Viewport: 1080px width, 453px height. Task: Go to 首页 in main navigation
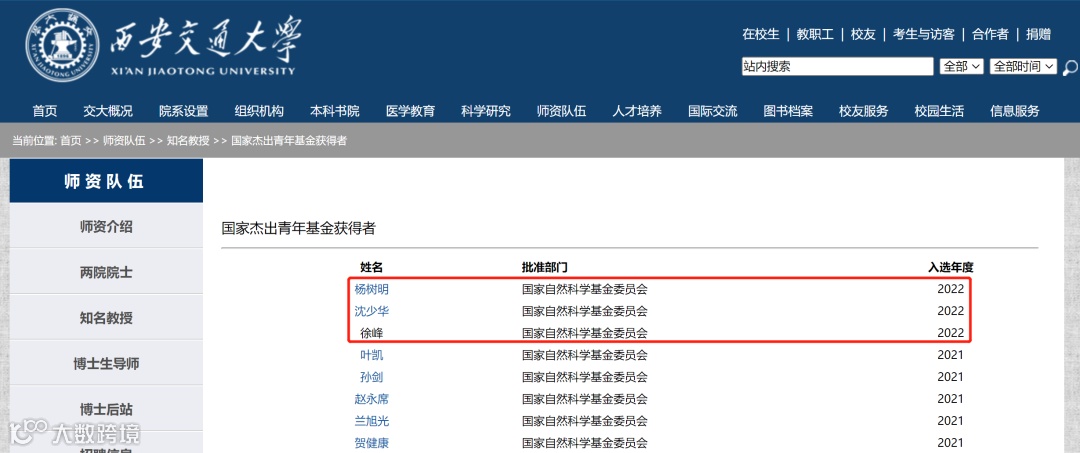(45, 111)
